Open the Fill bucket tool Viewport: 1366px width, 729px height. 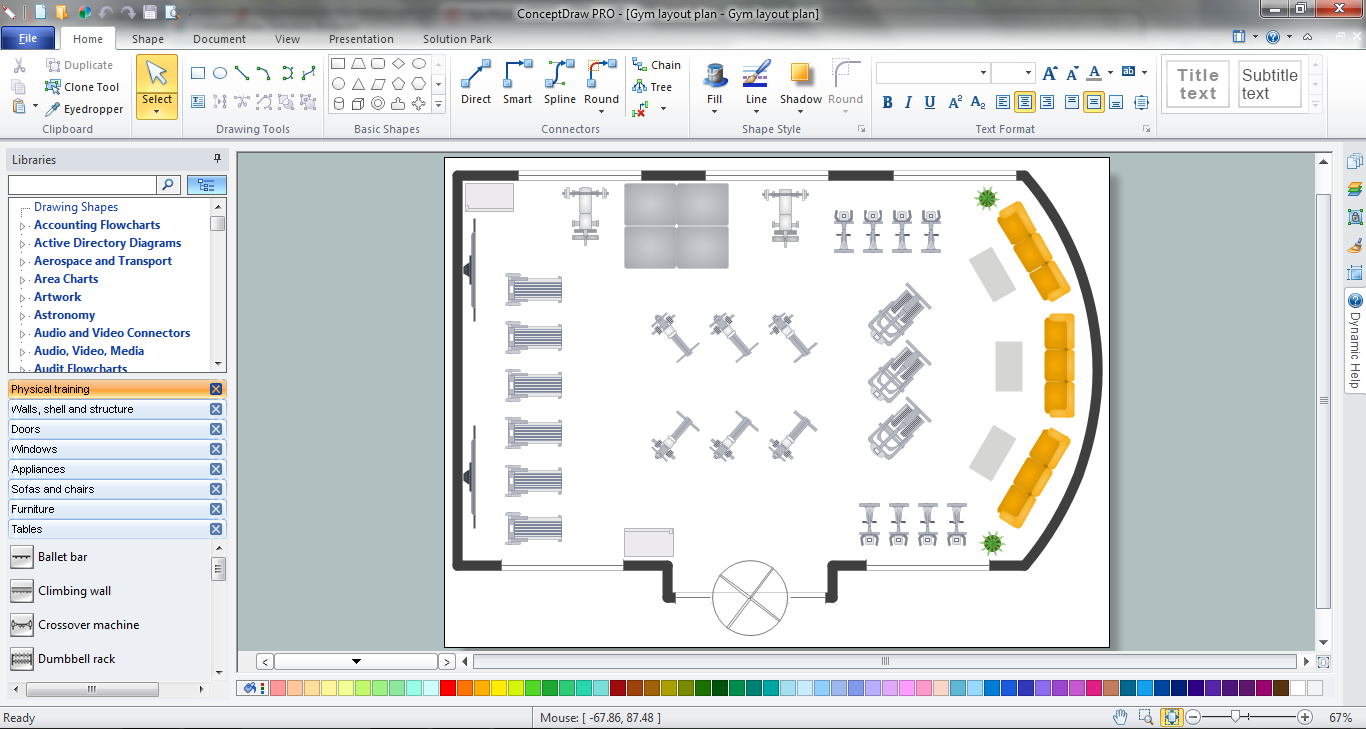pyautogui.click(x=715, y=86)
